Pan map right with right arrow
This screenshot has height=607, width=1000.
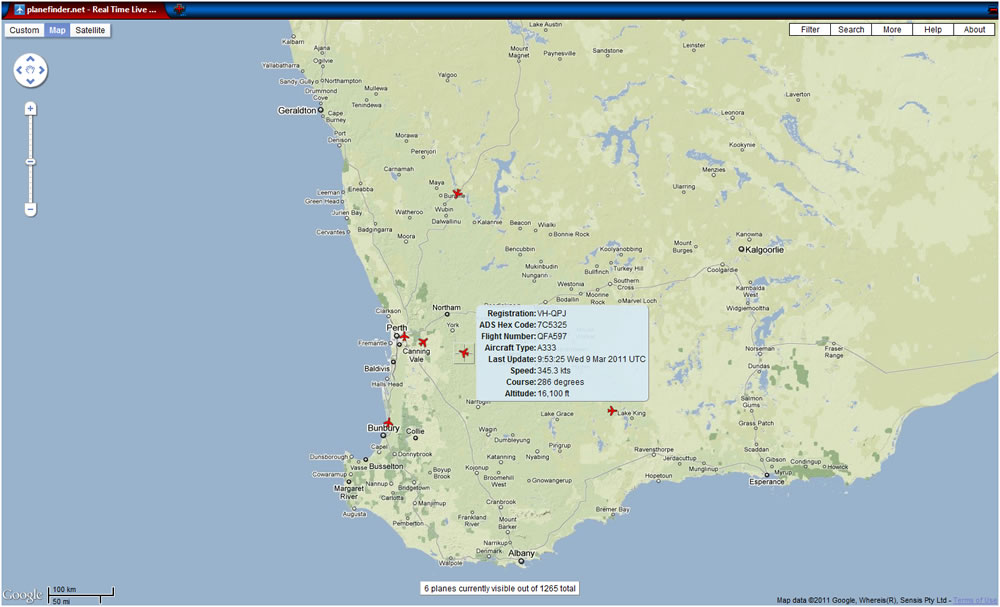click(41, 70)
